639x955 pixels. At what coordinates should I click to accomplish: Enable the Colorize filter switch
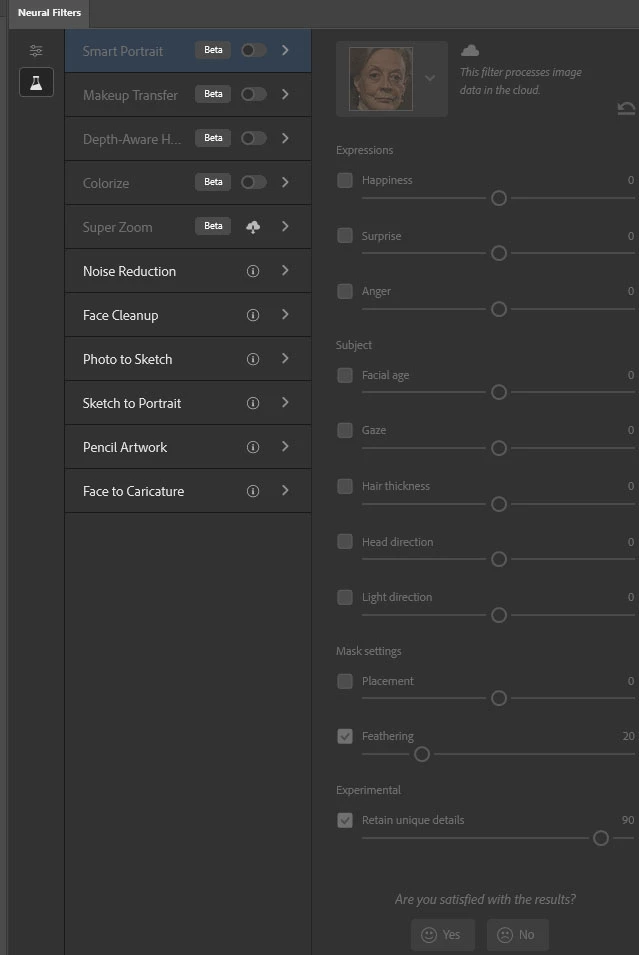pos(253,183)
